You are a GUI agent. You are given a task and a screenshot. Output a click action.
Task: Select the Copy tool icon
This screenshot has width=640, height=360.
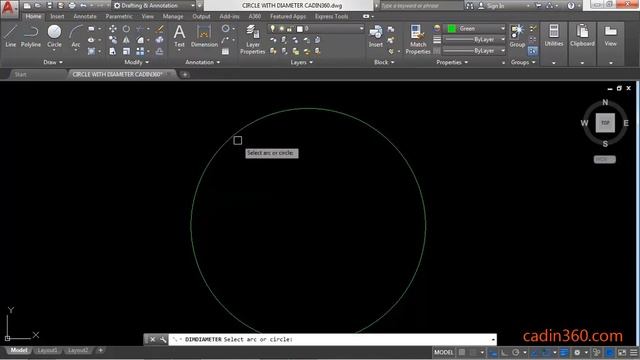tap(113, 40)
